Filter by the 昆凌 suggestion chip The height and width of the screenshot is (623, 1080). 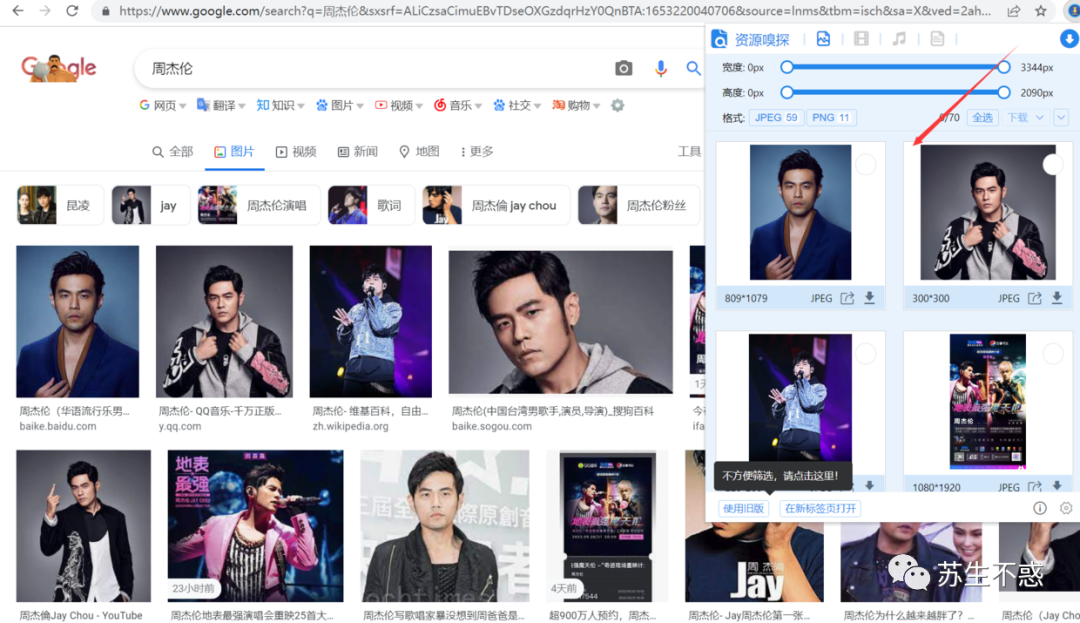(x=59, y=205)
